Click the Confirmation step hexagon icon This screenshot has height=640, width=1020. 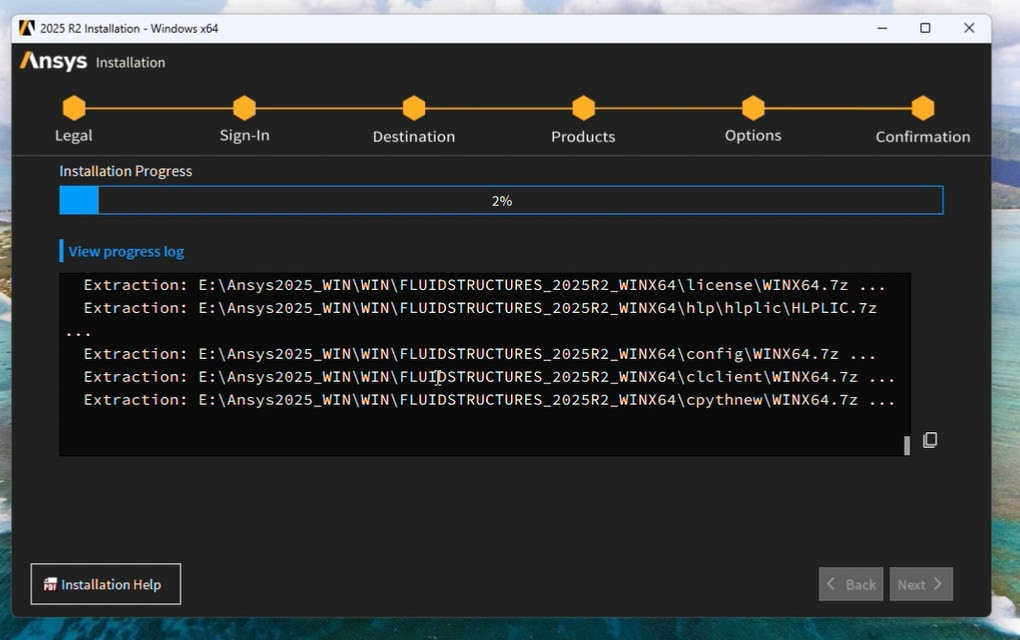923,108
